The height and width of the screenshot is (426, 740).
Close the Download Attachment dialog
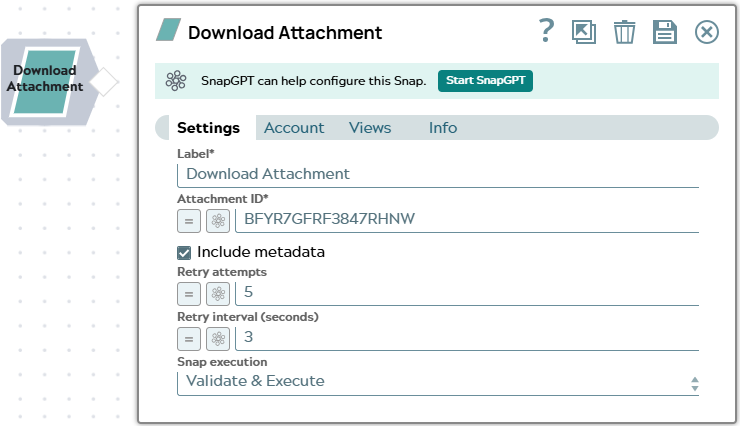(x=706, y=32)
